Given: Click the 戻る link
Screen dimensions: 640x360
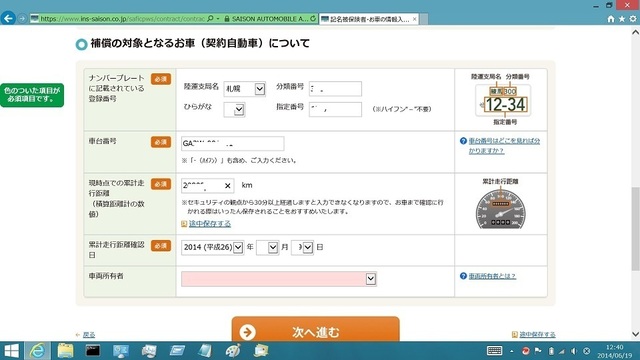Looking at the screenshot, I should point(89,335).
